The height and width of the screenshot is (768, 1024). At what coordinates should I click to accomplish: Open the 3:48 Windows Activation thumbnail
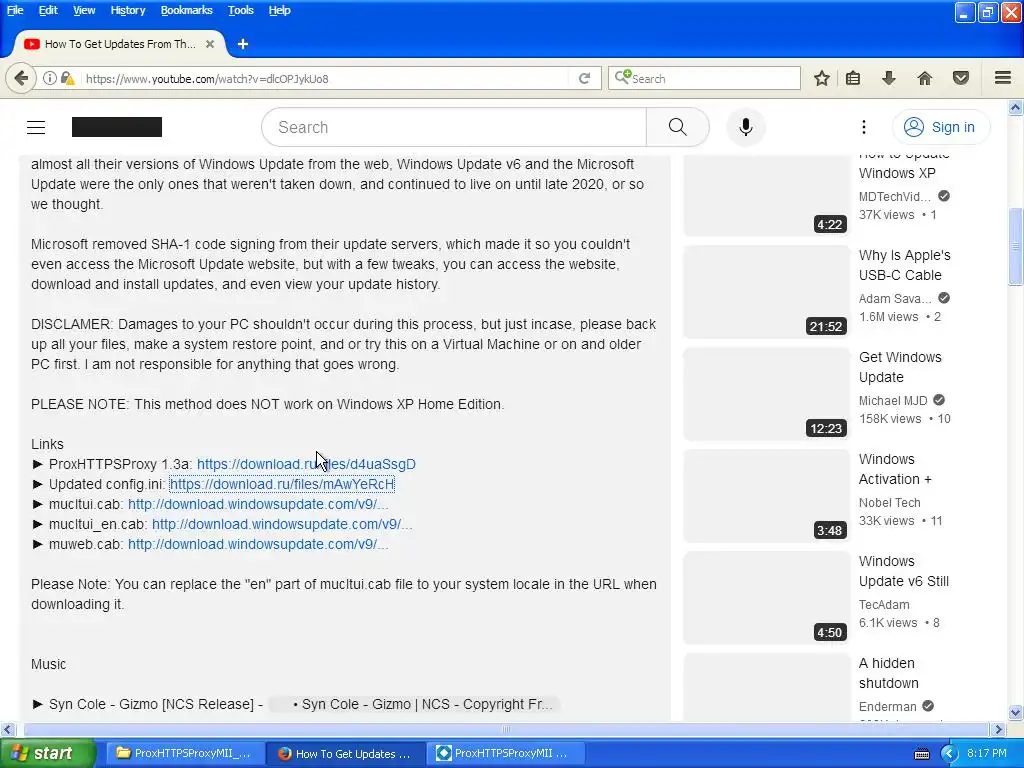[767, 496]
